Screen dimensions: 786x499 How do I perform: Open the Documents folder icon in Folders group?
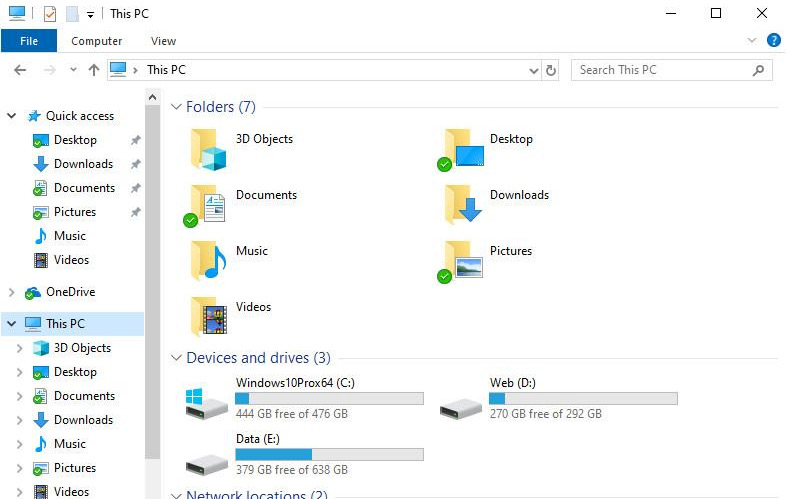click(205, 206)
